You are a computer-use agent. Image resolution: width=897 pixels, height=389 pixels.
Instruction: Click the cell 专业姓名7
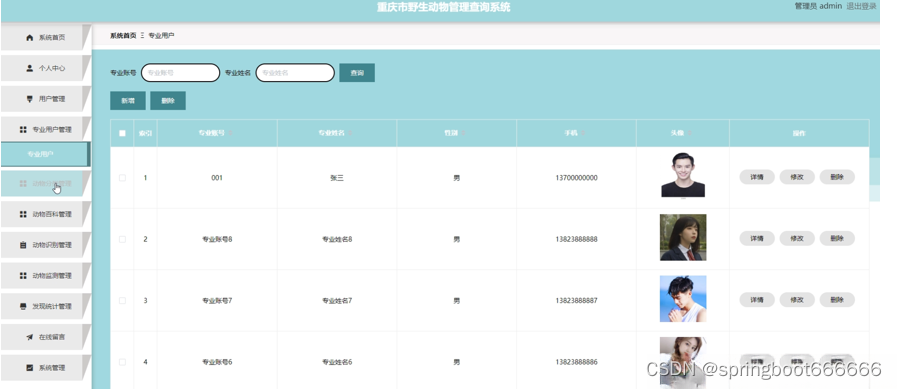pyautogui.click(x=337, y=300)
